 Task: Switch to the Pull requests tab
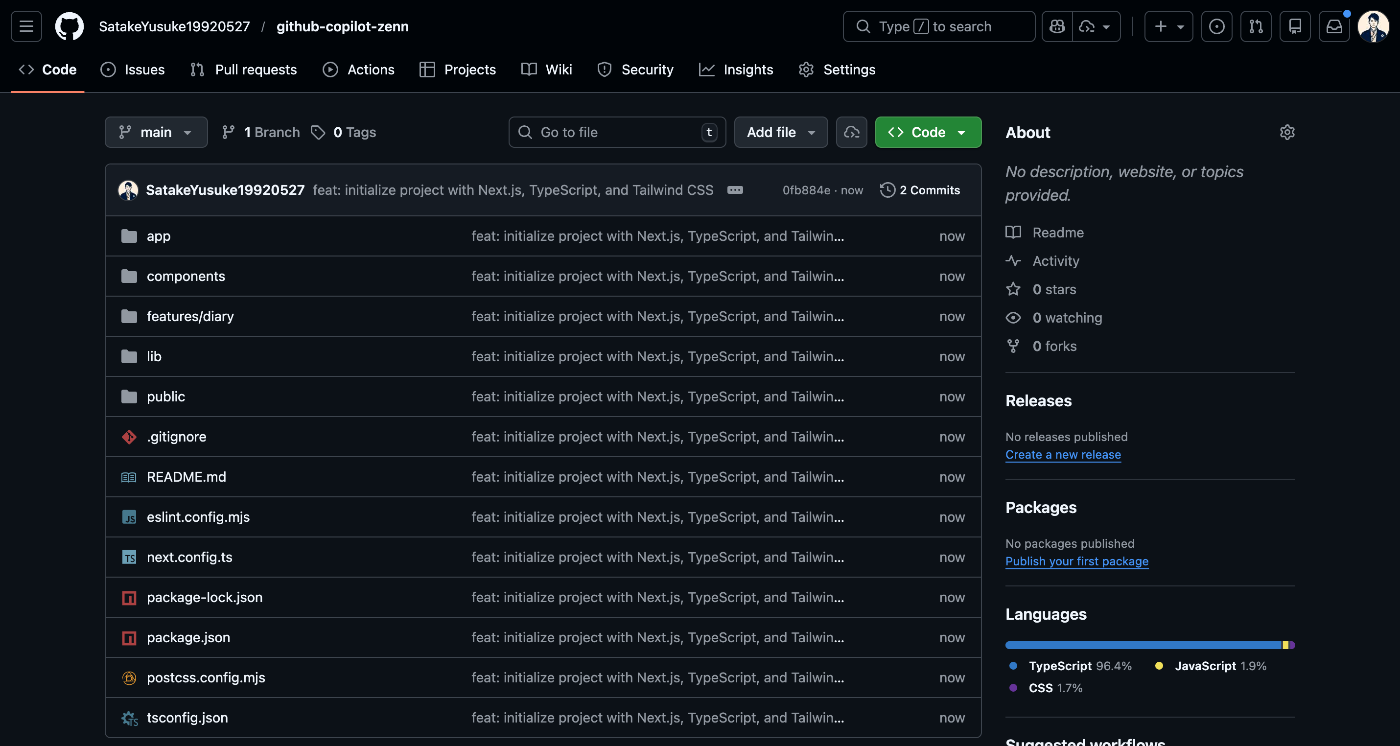coord(244,69)
